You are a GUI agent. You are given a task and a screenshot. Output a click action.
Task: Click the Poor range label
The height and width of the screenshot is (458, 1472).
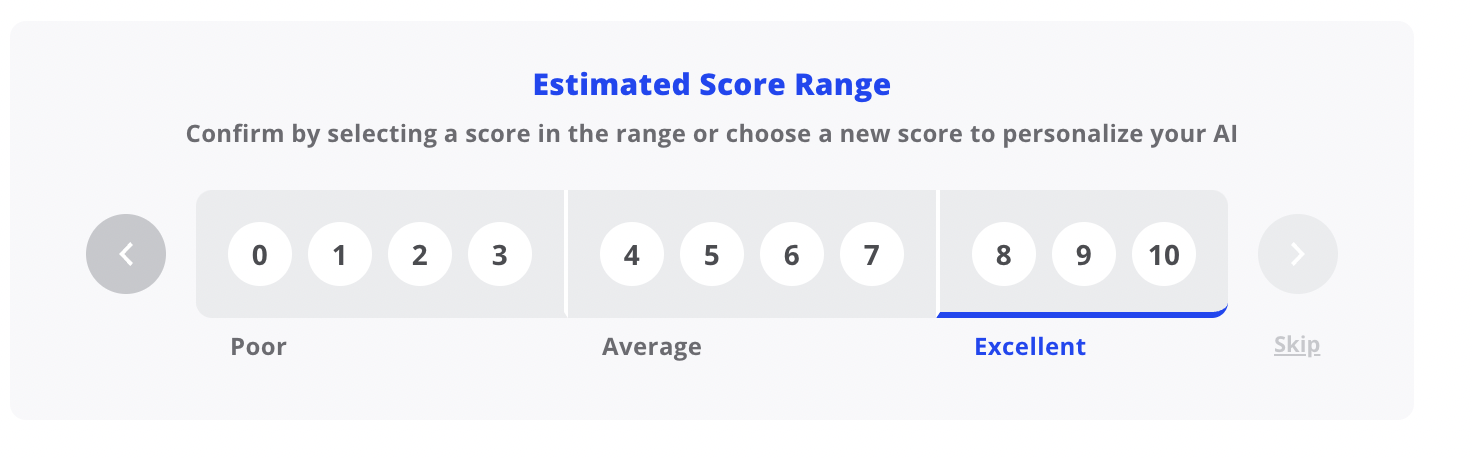click(x=258, y=347)
